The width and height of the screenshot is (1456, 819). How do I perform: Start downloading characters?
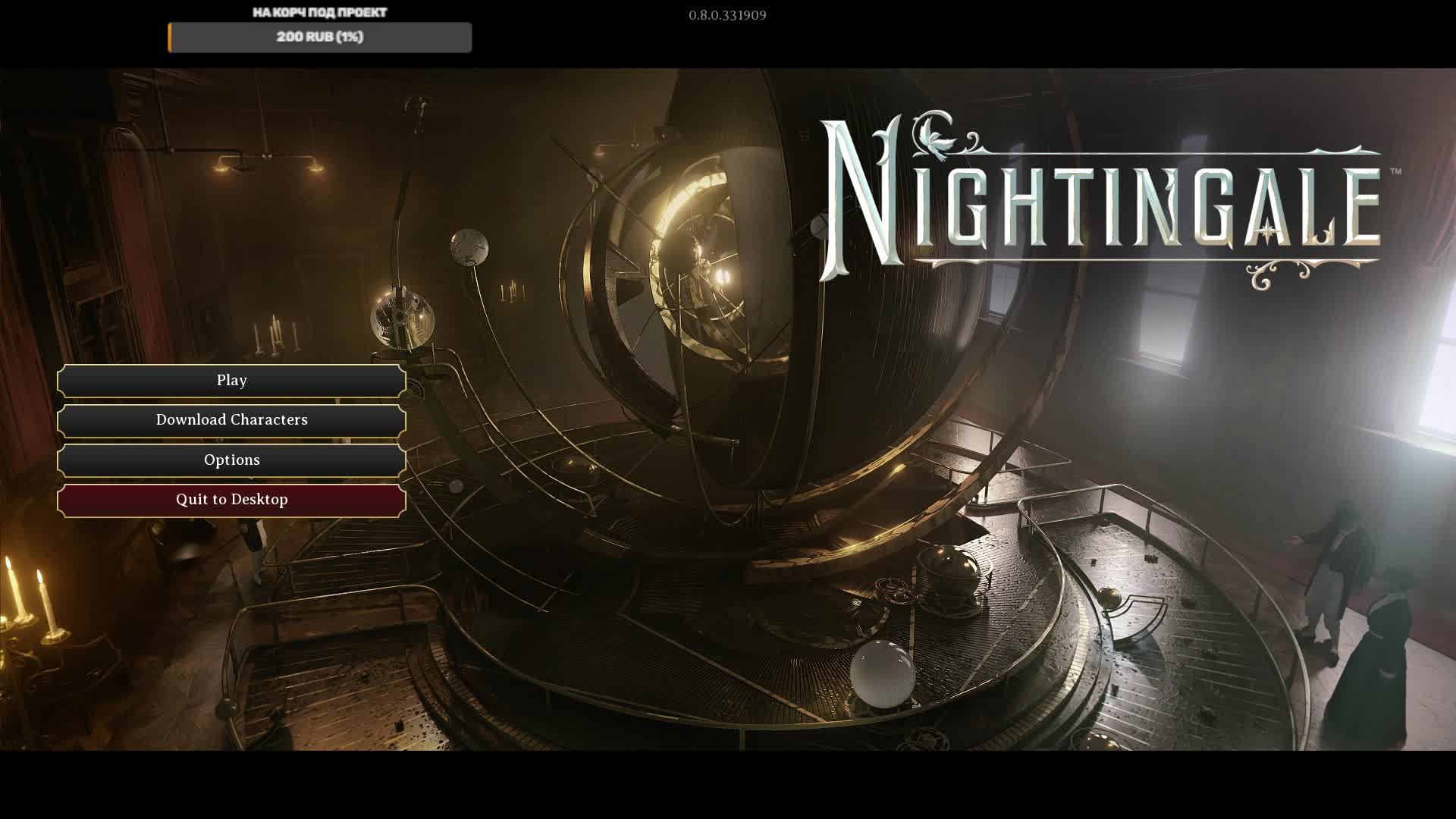coord(231,419)
